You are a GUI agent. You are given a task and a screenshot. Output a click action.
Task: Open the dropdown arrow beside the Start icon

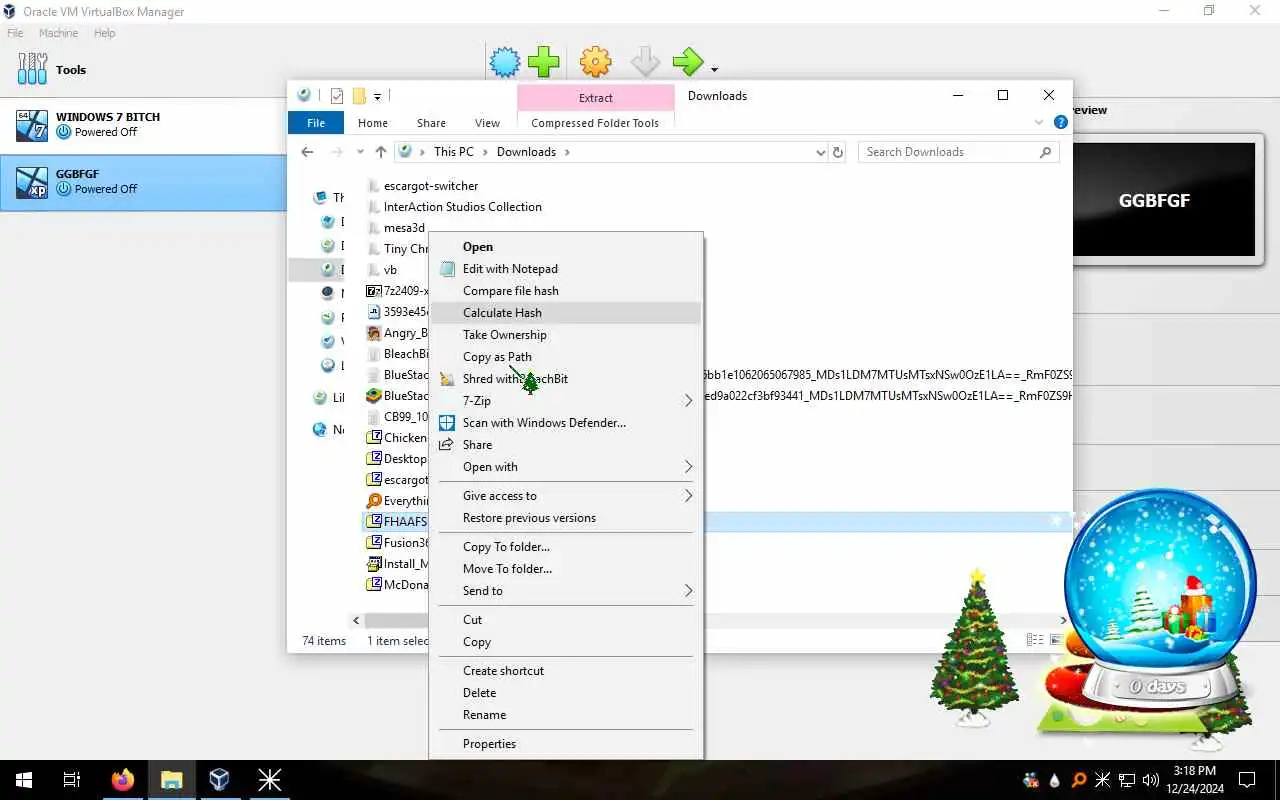click(714, 69)
